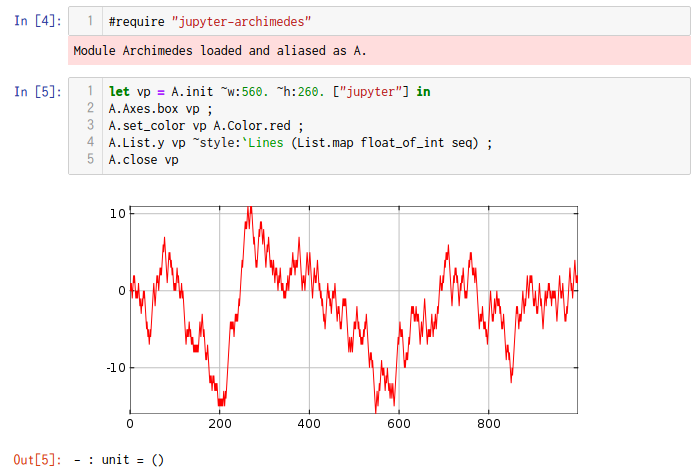Click the 'A.set_color vp A.Color.red ;' line
The height and width of the screenshot is (476, 698).
pos(206,126)
